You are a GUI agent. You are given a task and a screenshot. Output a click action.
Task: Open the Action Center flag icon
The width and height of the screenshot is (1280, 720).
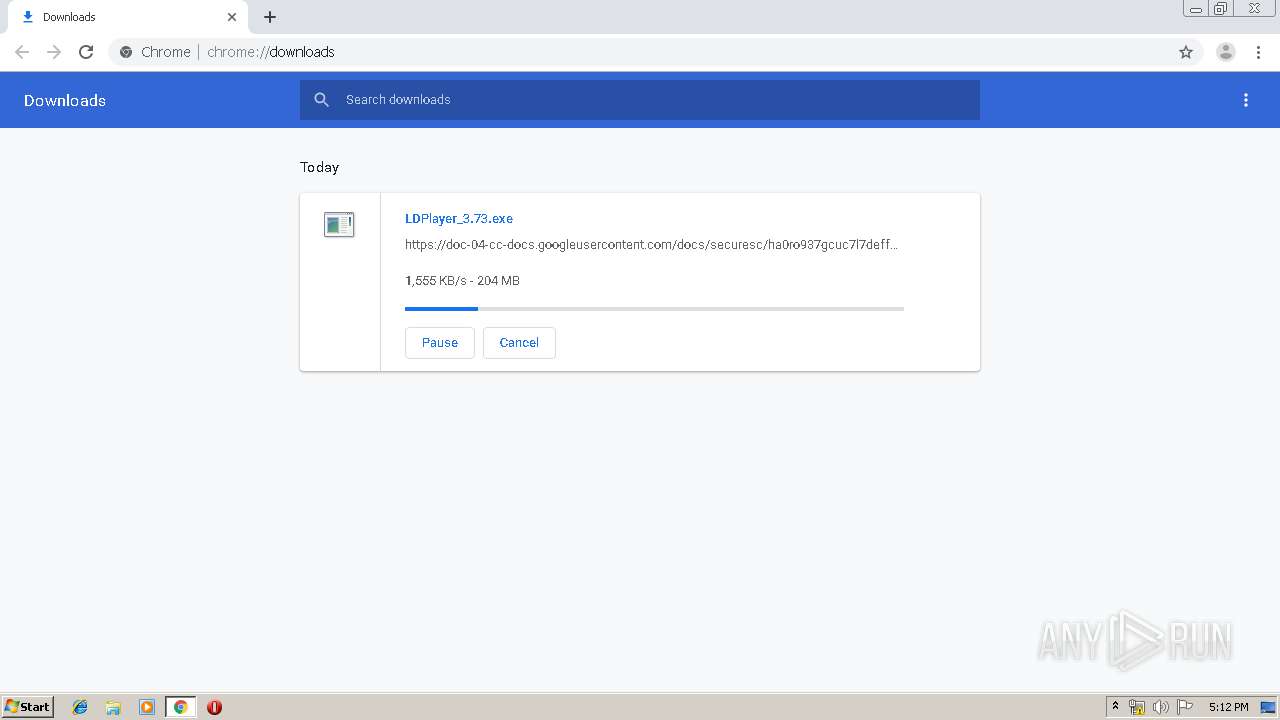[x=1185, y=707]
